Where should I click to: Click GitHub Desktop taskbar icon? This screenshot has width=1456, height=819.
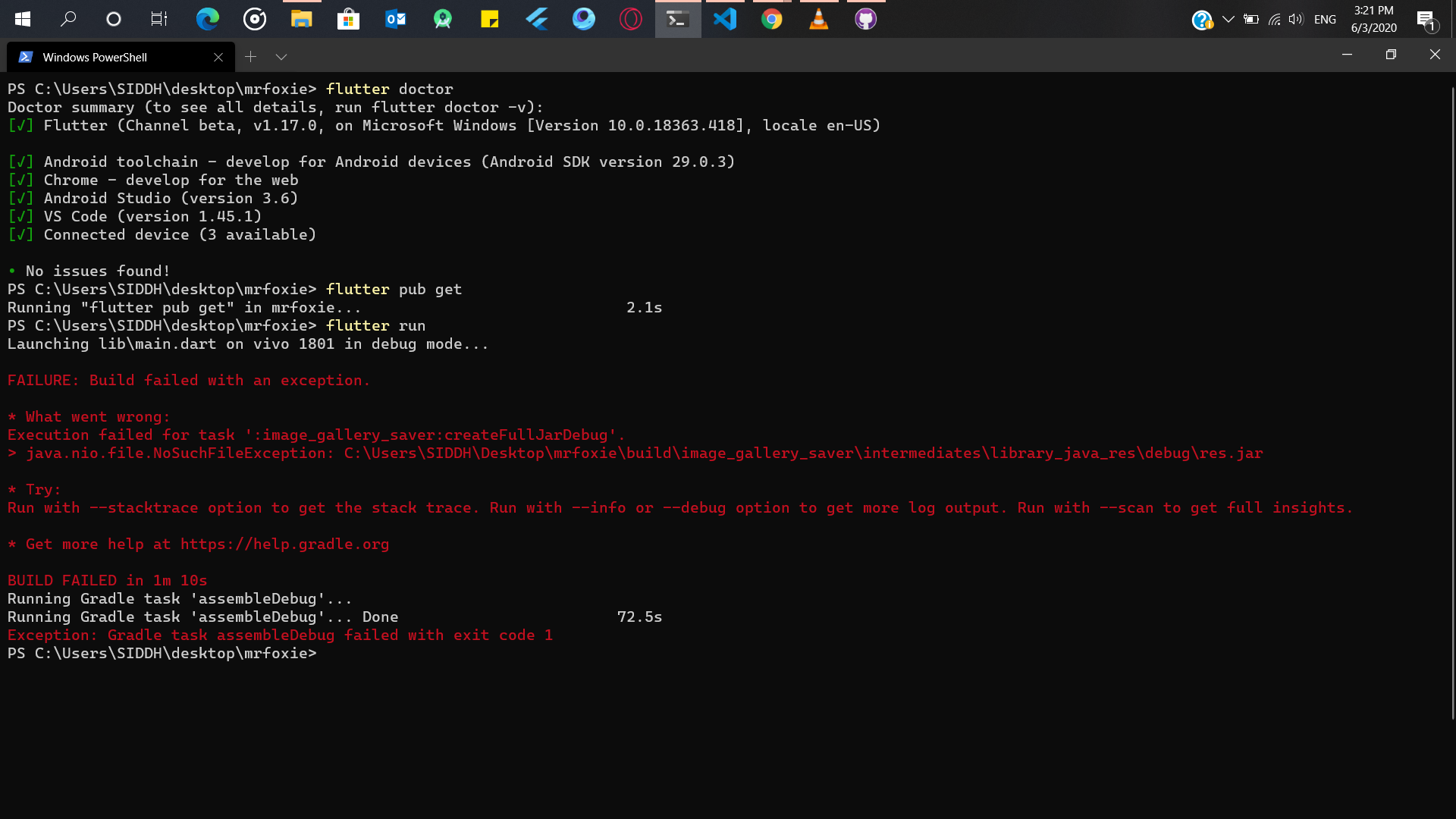tap(865, 19)
